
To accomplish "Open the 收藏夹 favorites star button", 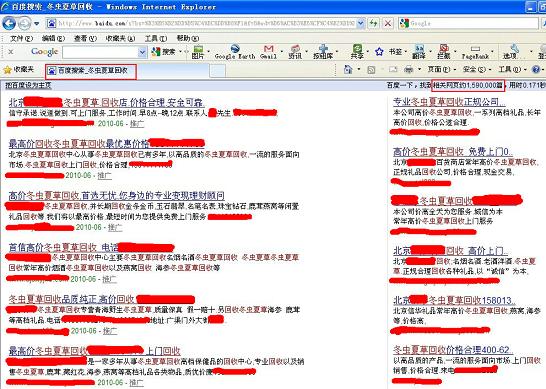I will coord(18,70).
